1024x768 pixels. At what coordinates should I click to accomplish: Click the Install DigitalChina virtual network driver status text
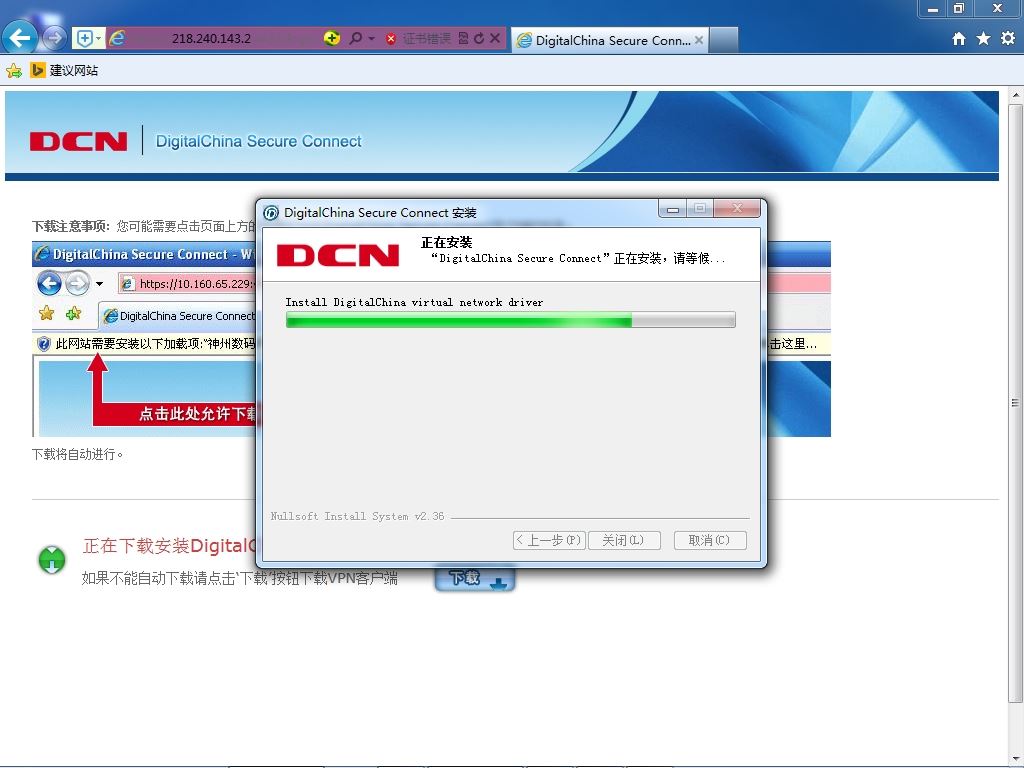tap(414, 302)
